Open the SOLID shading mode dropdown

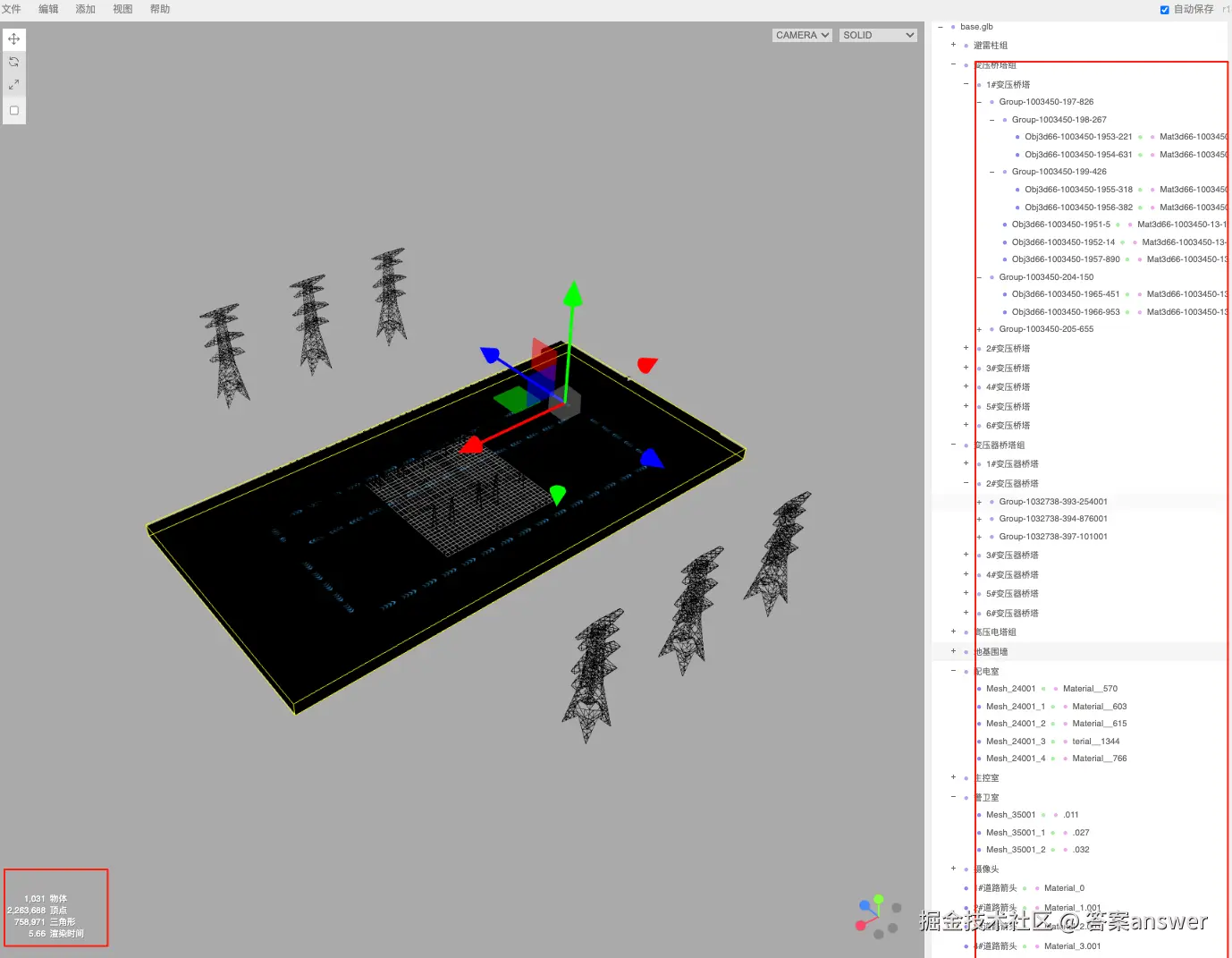[x=878, y=35]
